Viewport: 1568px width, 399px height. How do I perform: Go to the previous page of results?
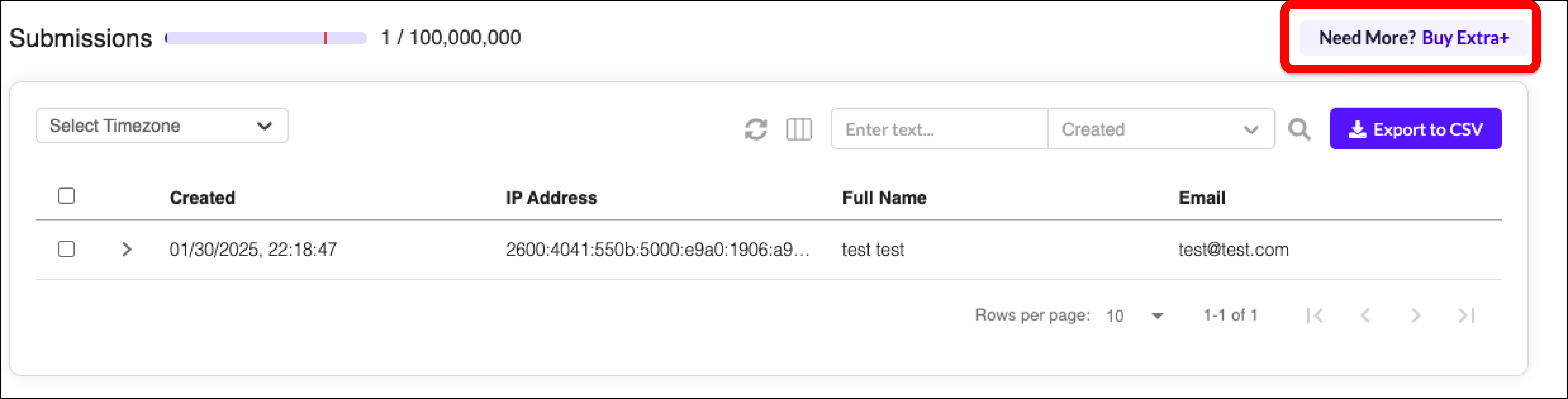[x=1365, y=315]
